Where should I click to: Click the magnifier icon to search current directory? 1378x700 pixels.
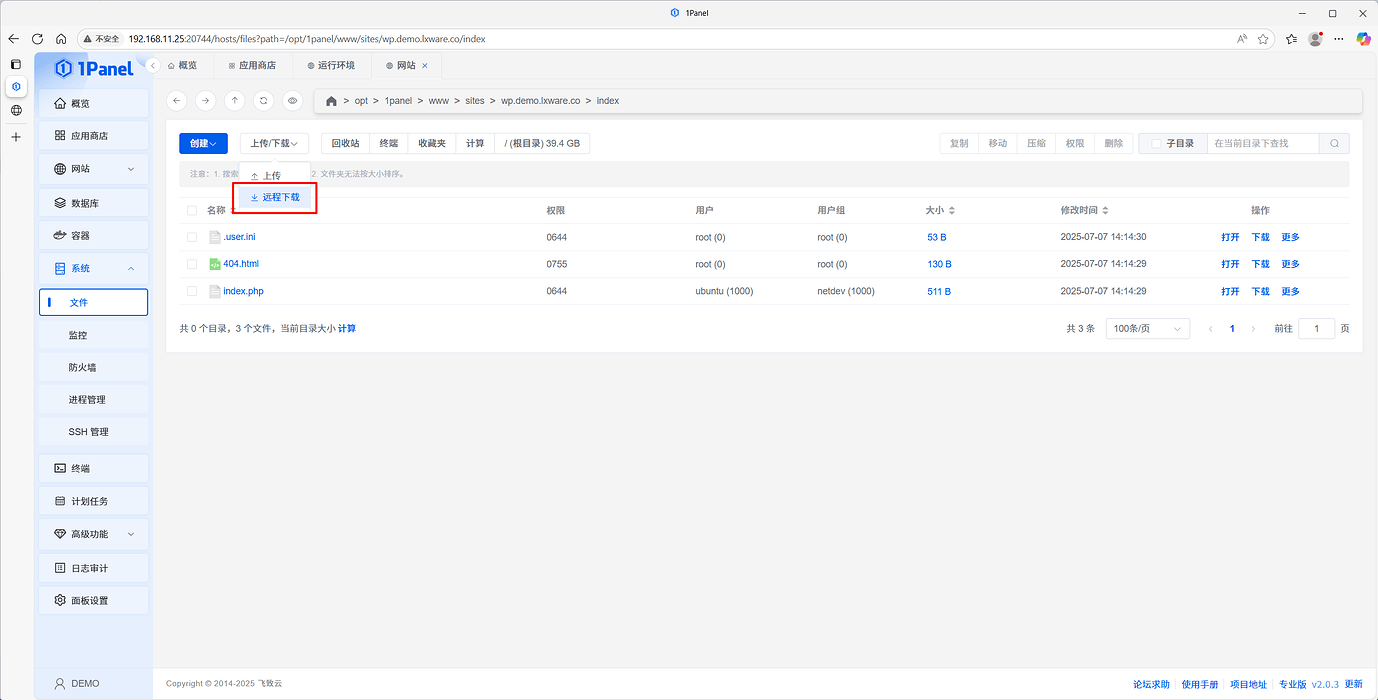(1334, 143)
